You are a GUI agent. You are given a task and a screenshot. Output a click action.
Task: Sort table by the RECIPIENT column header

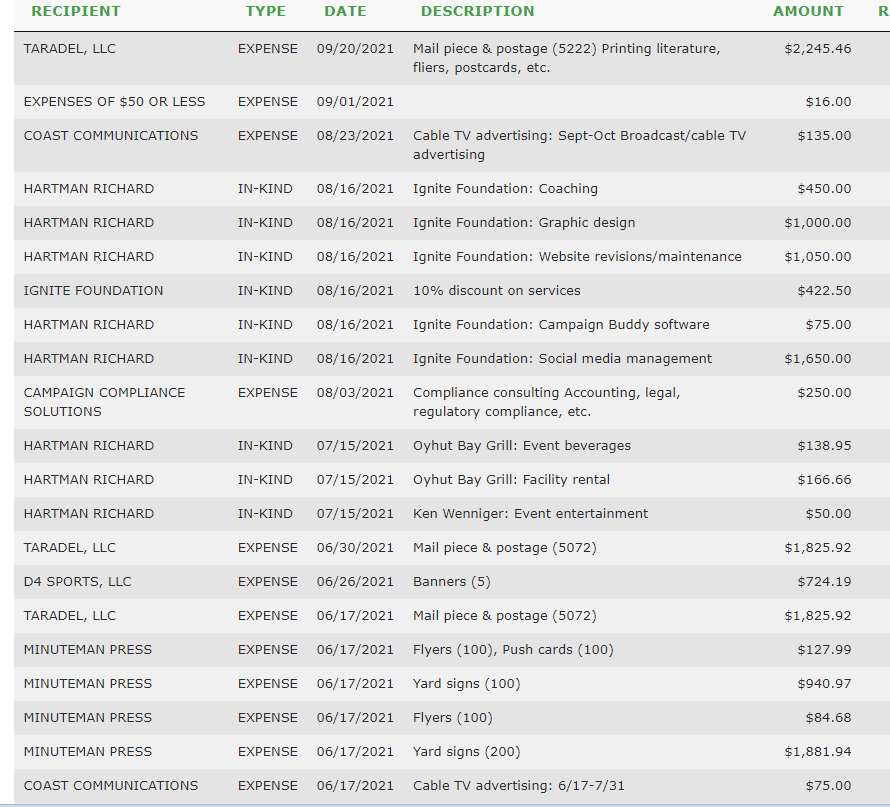(x=76, y=11)
